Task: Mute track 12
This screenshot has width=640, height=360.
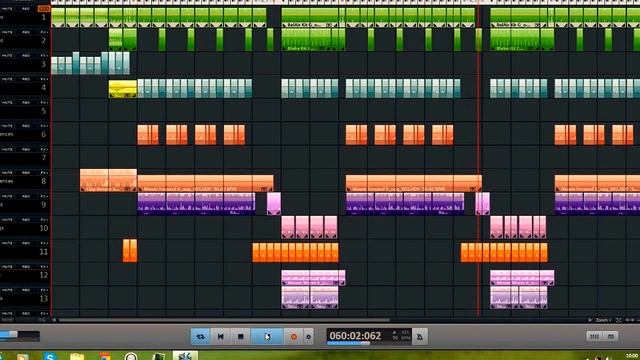Action: 7,267
